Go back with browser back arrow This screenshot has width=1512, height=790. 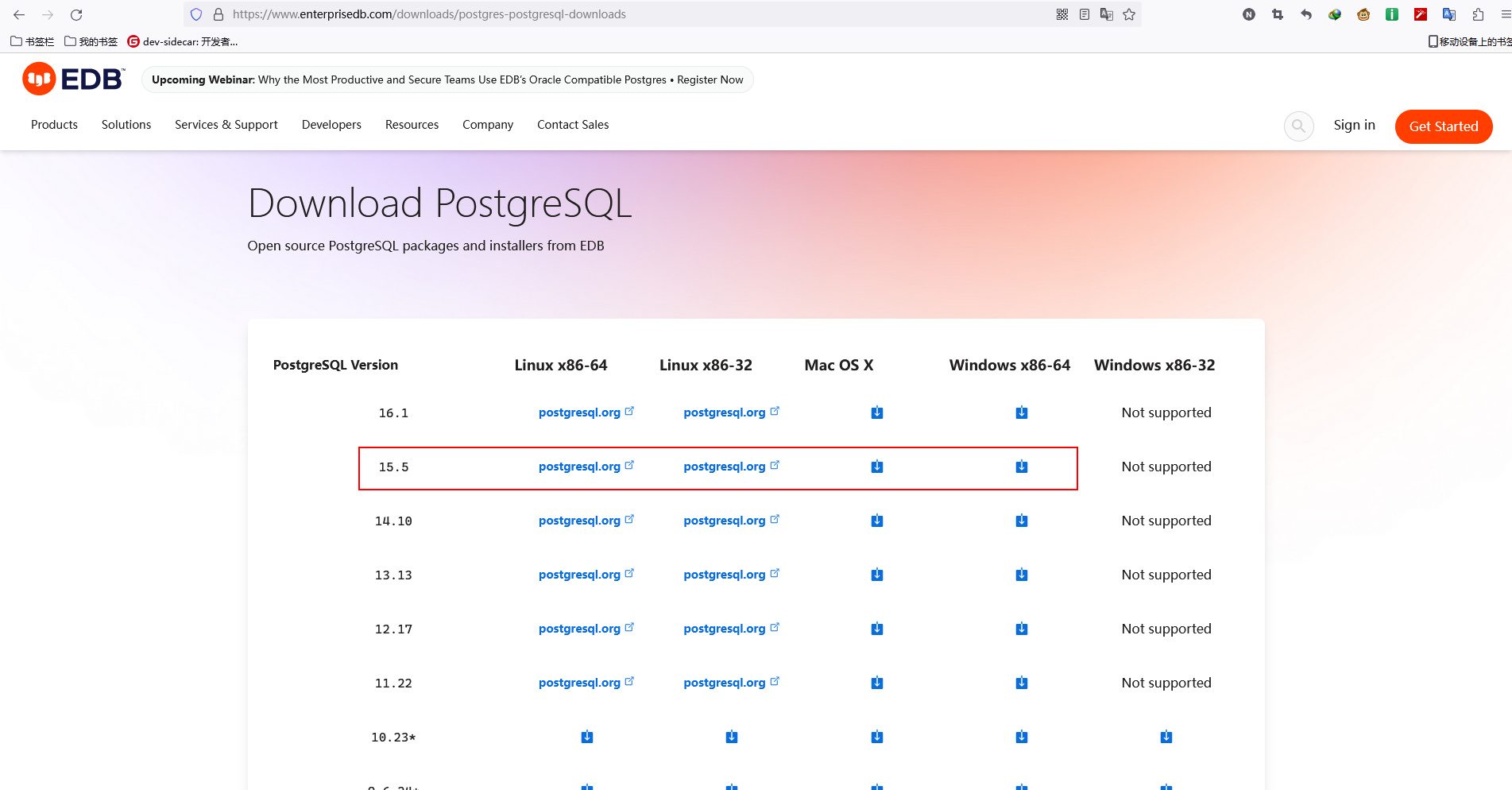click(19, 14)
